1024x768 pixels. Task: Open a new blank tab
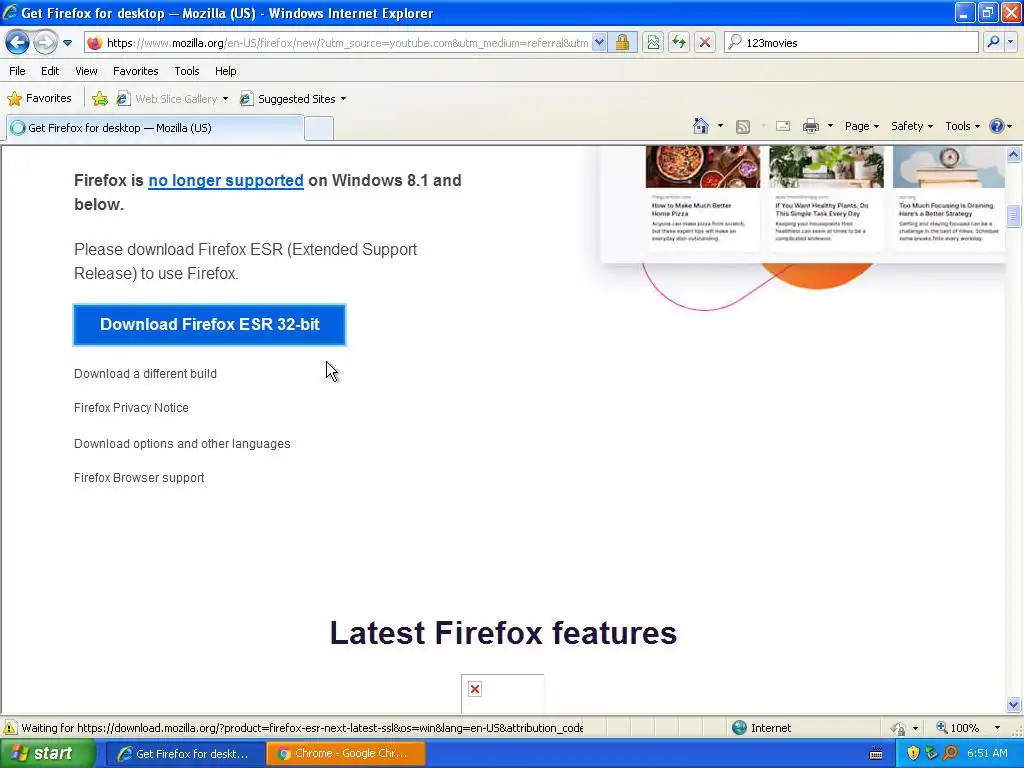pyautogui.click(x=319, y=129)
